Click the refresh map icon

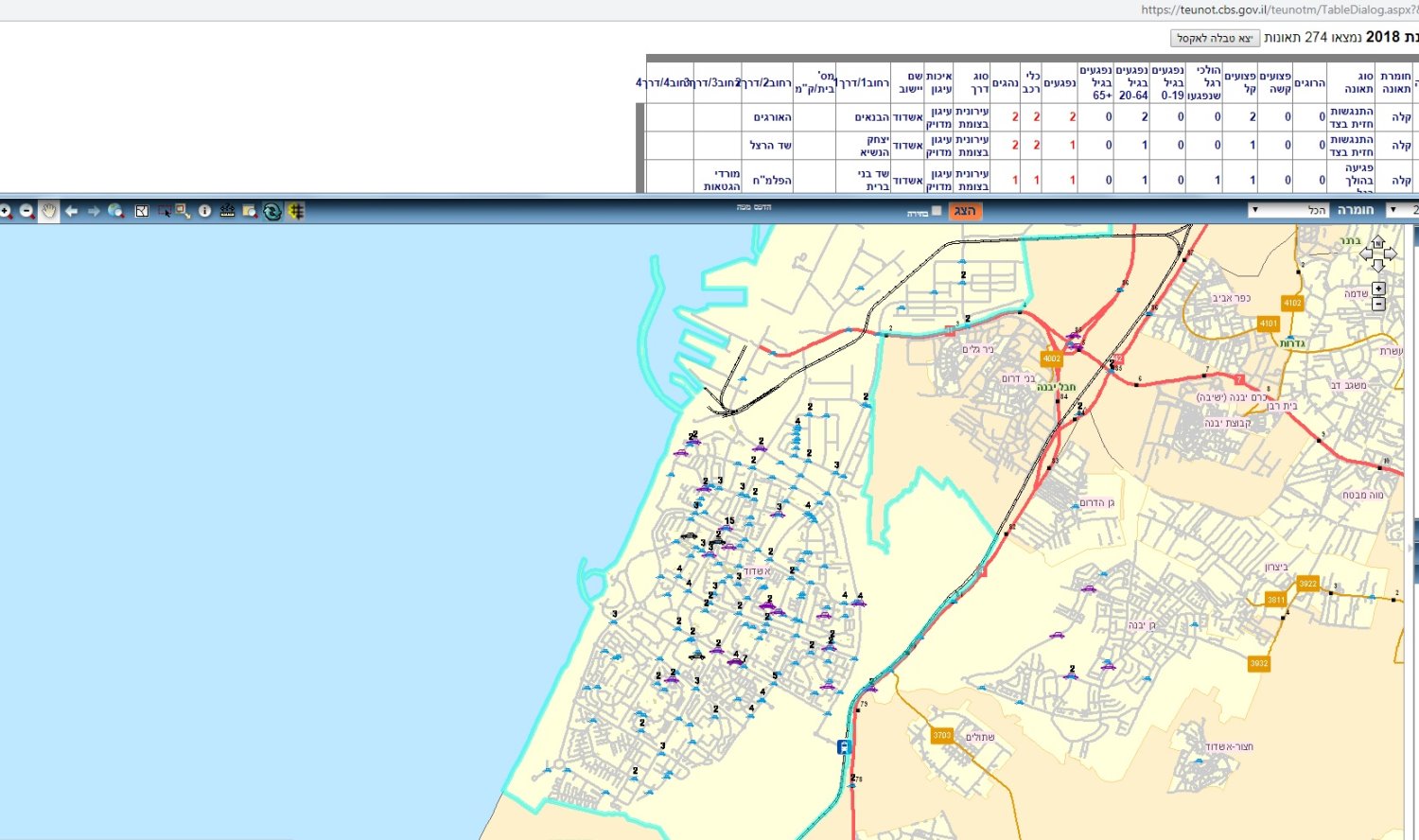272,211
